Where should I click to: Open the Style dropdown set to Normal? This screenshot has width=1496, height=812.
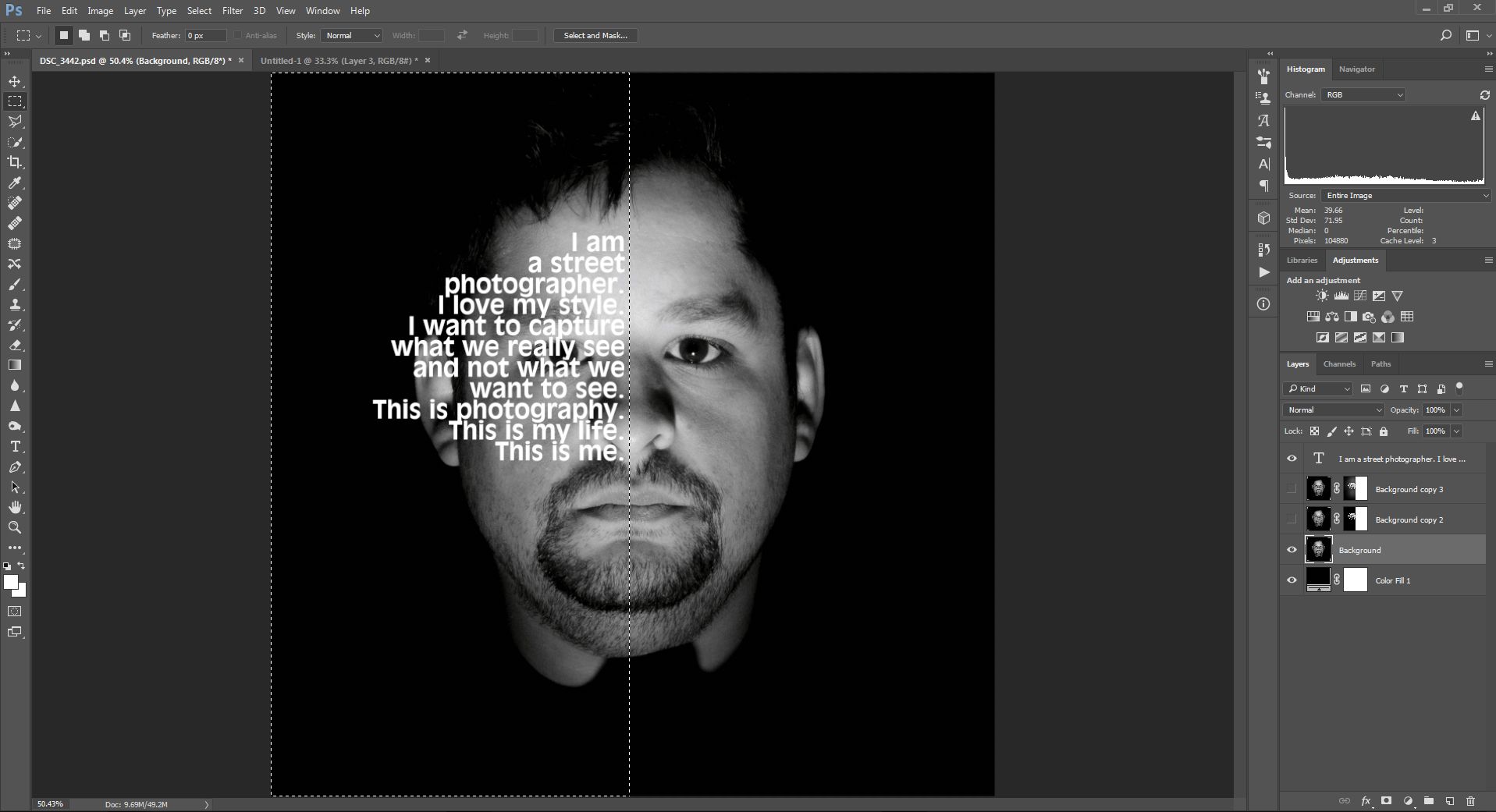coord(351,35)
